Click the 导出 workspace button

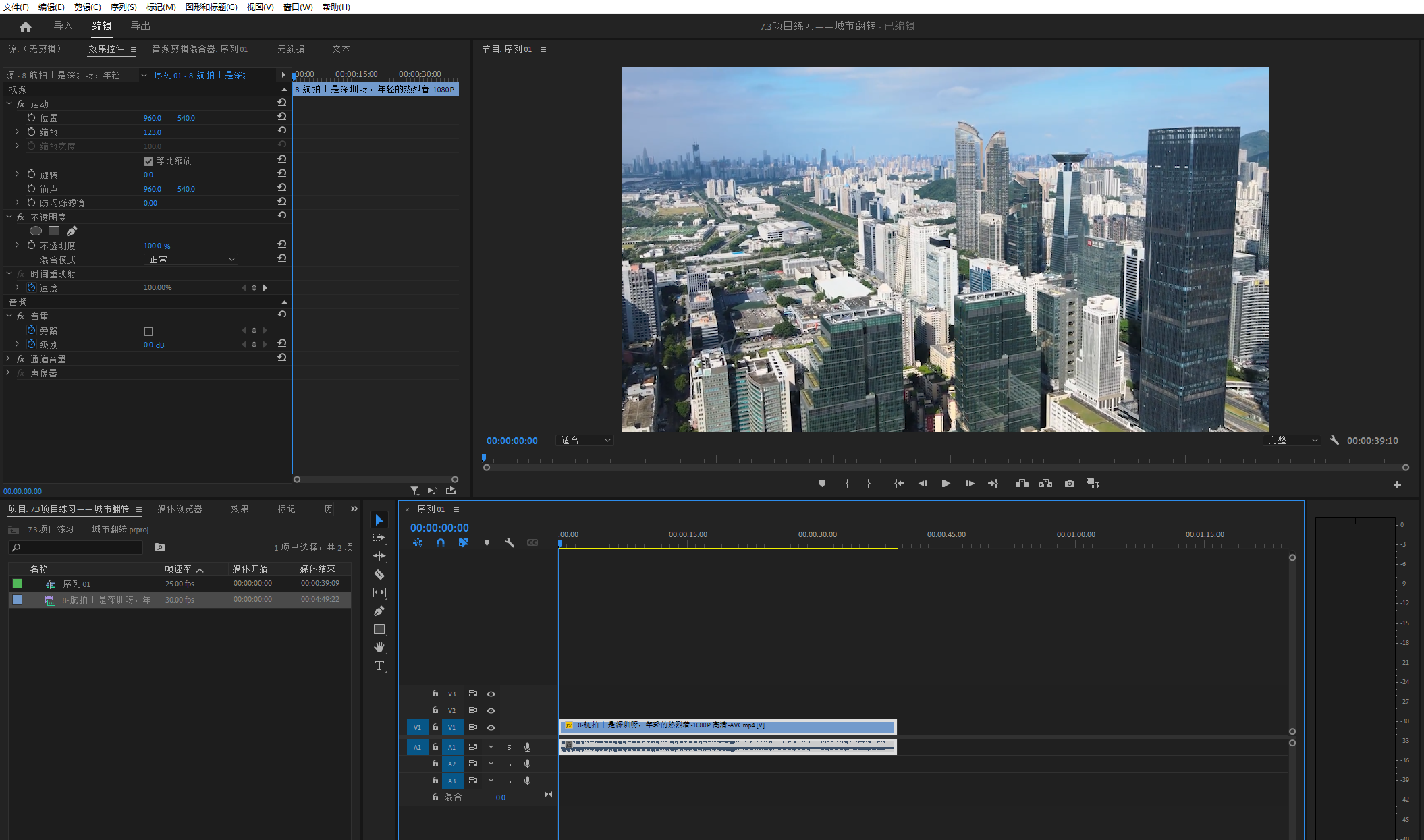(140, 26)
